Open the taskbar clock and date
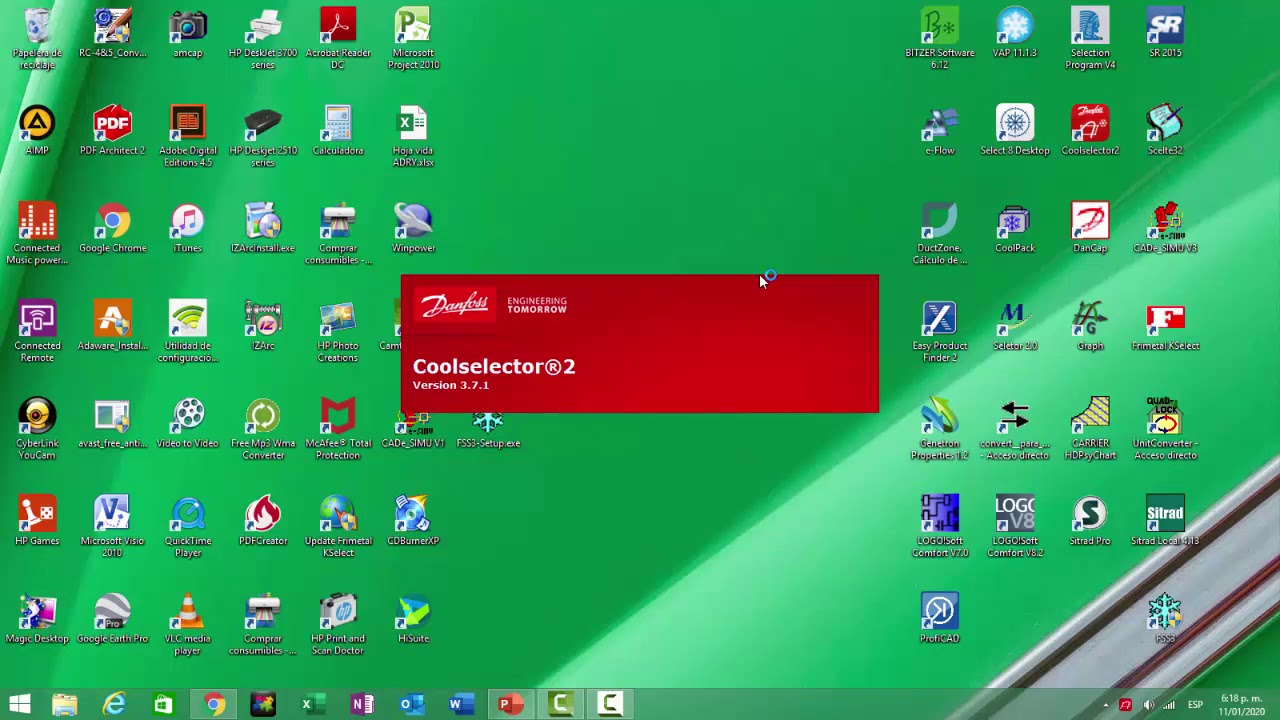This screenshot has height=720, width=1280. pos(1241,705)
